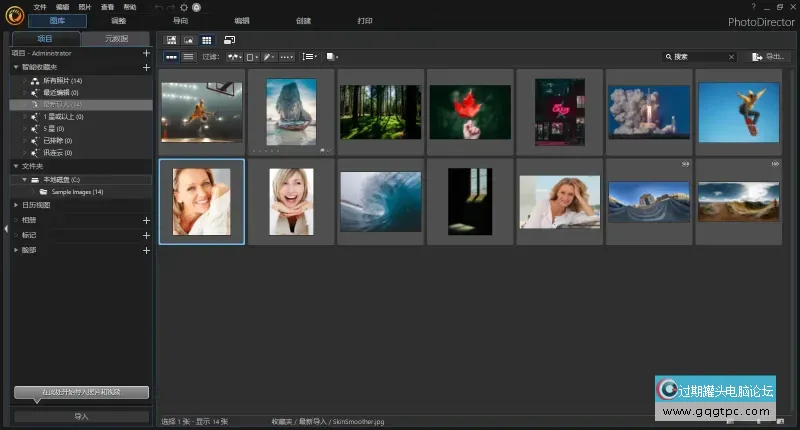The height and width of the screenshot is (430, 800).
Task: Open the edited status filter dropdown
Action: [269, 57]
